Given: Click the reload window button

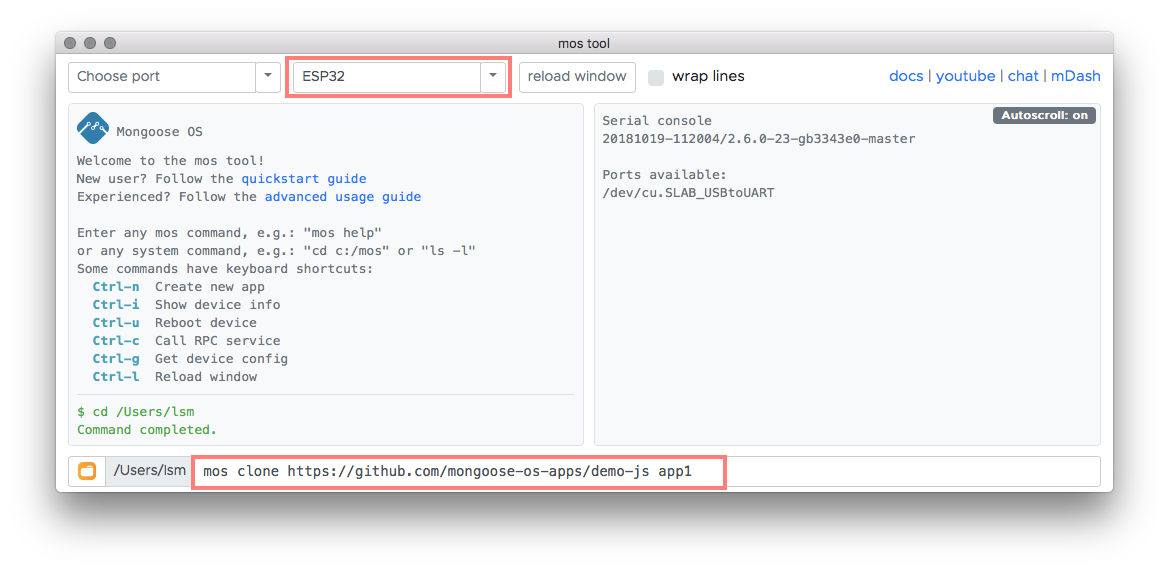Looking at the screenshot, I should click(x=577, y=77).
